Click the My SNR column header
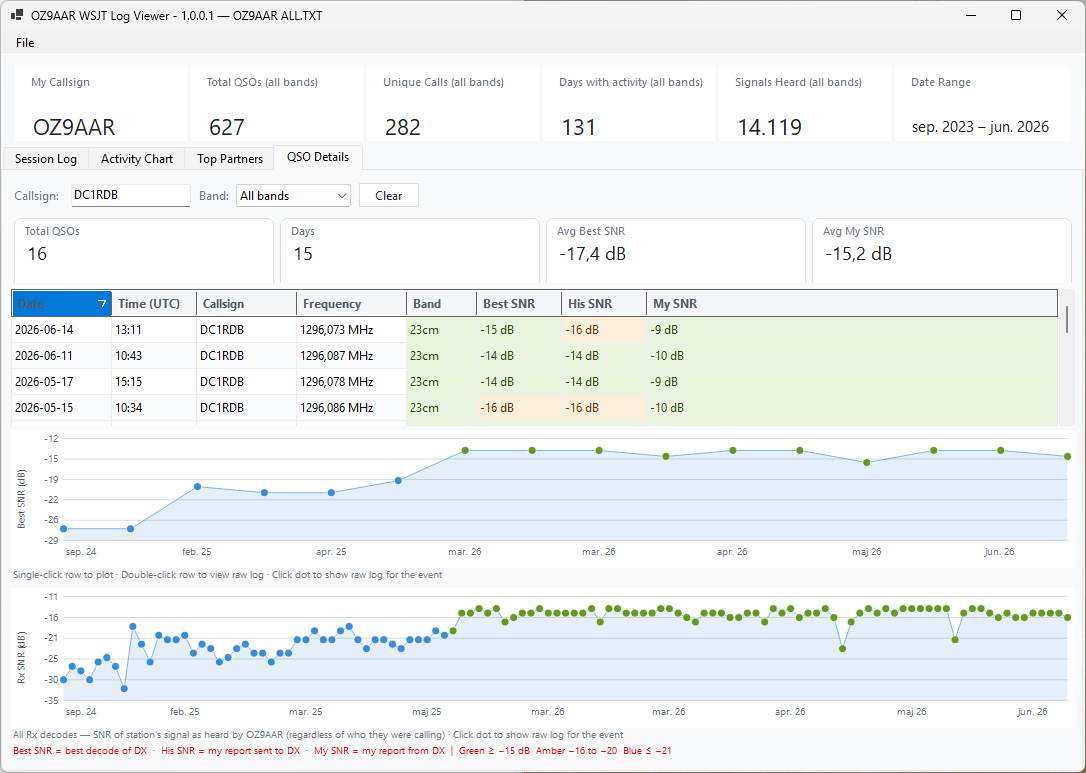 click(675, 303)
